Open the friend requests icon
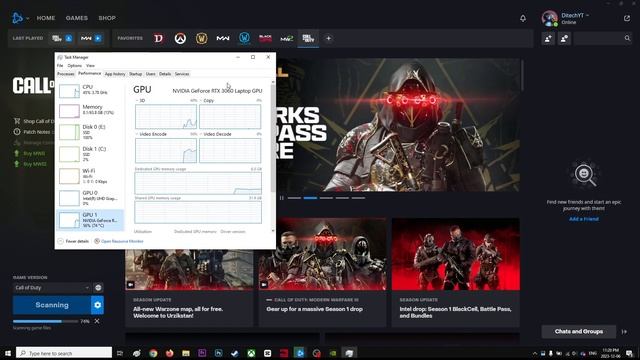Image resolution: width=640 pixels, height=360 pixels. click(564, 38)
